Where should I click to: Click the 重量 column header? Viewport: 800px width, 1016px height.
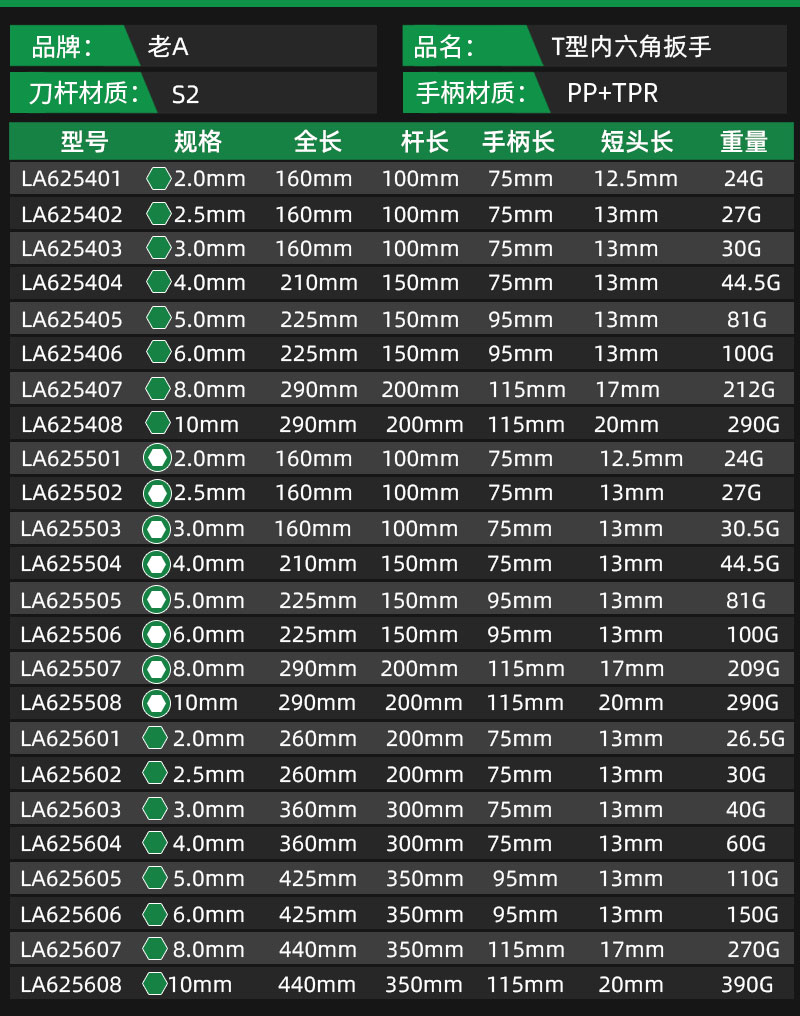click(x=744, y=142)
